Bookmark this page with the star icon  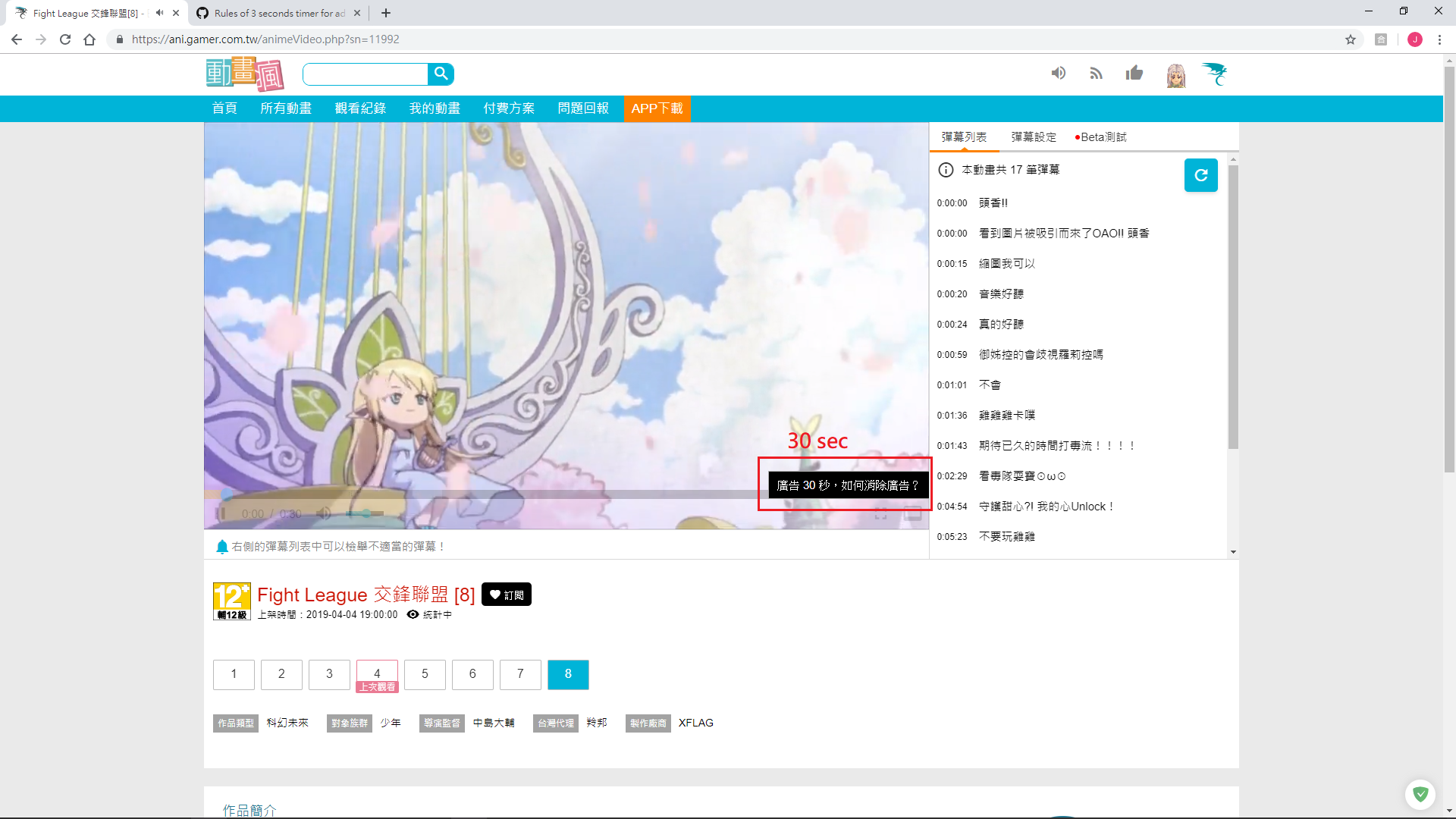pos(1351,39)
